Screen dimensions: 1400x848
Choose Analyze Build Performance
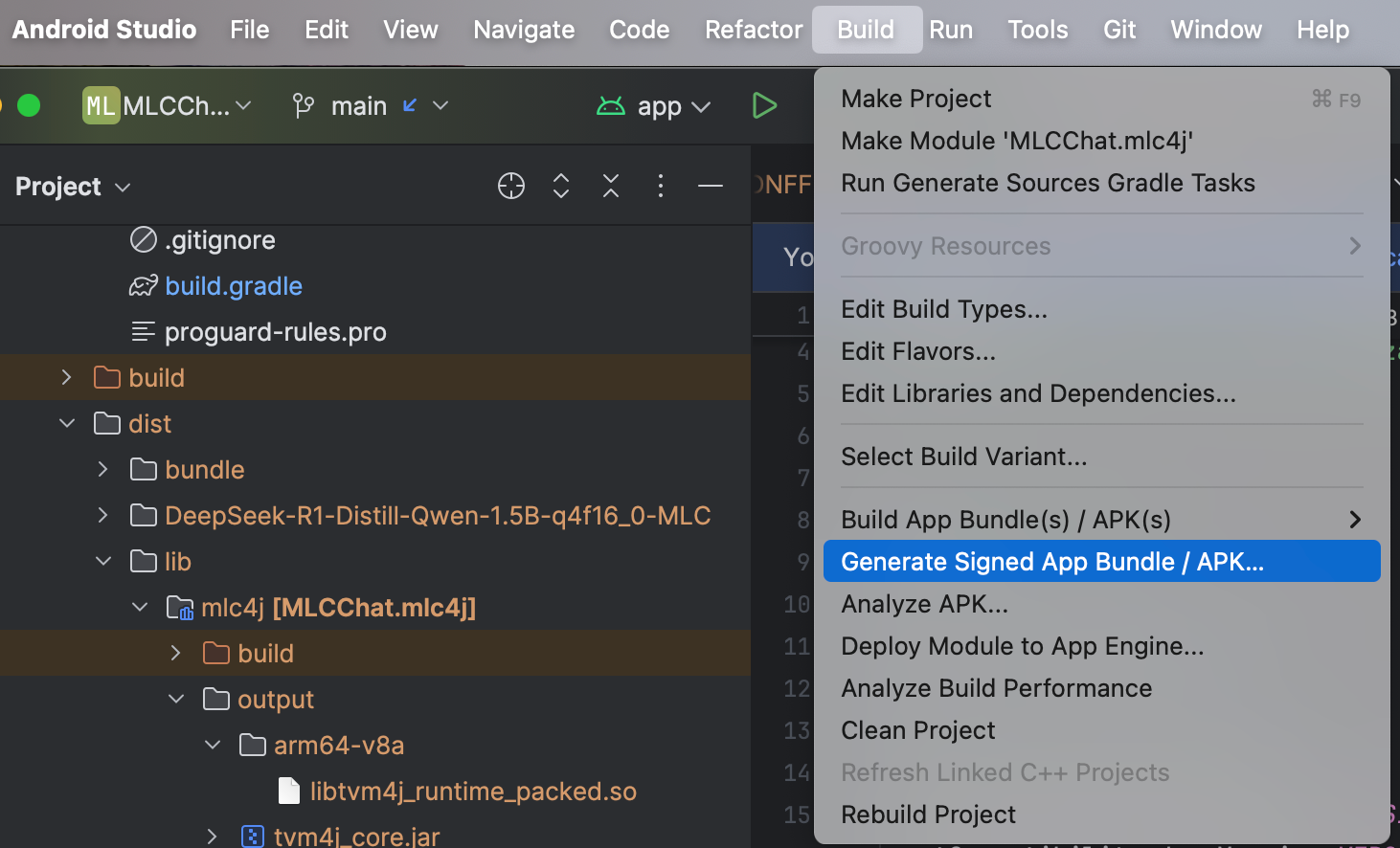point(1101,688)
